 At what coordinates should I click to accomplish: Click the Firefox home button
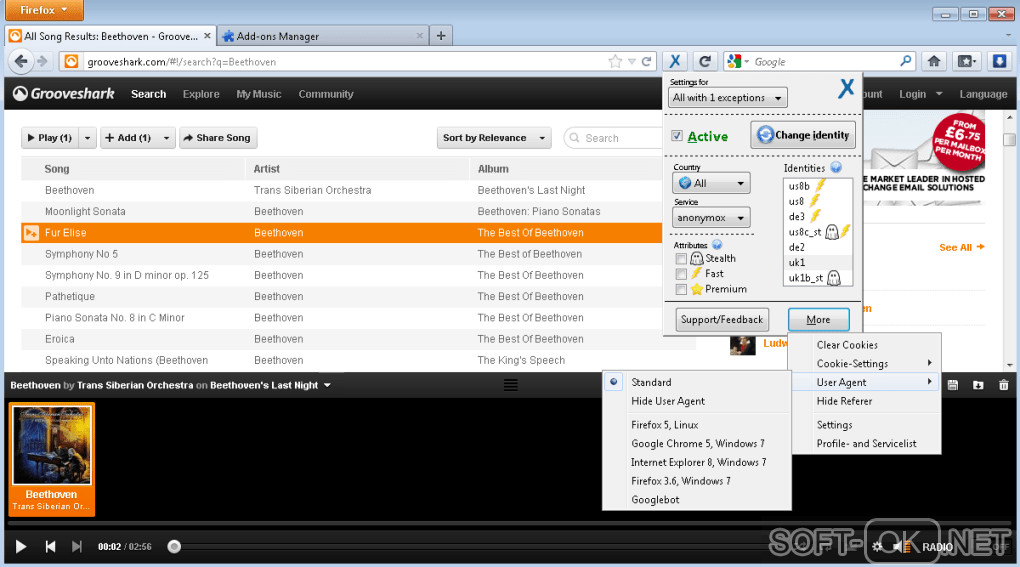(933, 61)
